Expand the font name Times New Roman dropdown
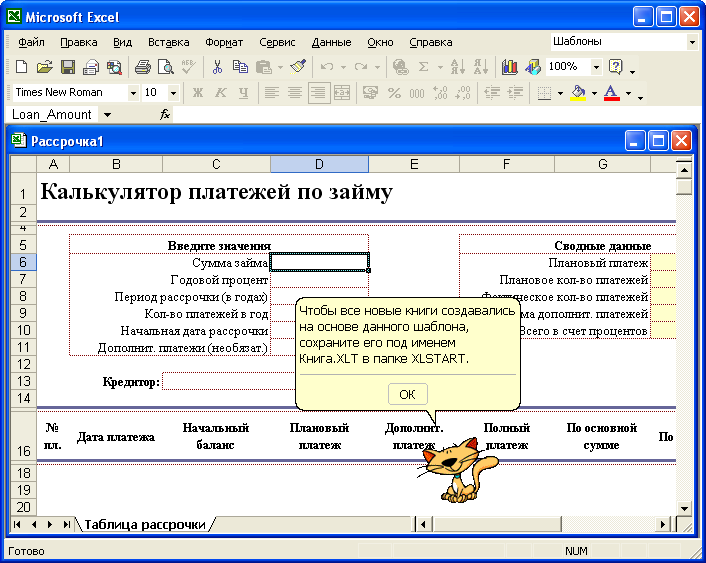The width and height of the screenshot is (706, 563). coord(133,93)
